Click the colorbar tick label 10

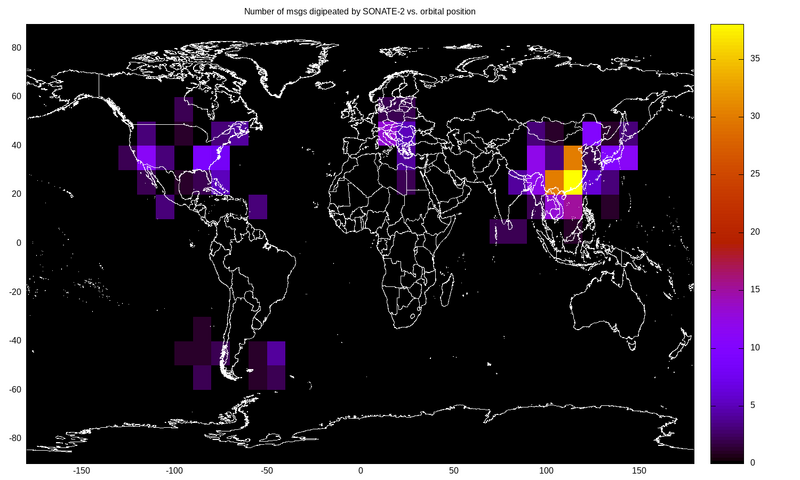(755, 347)
